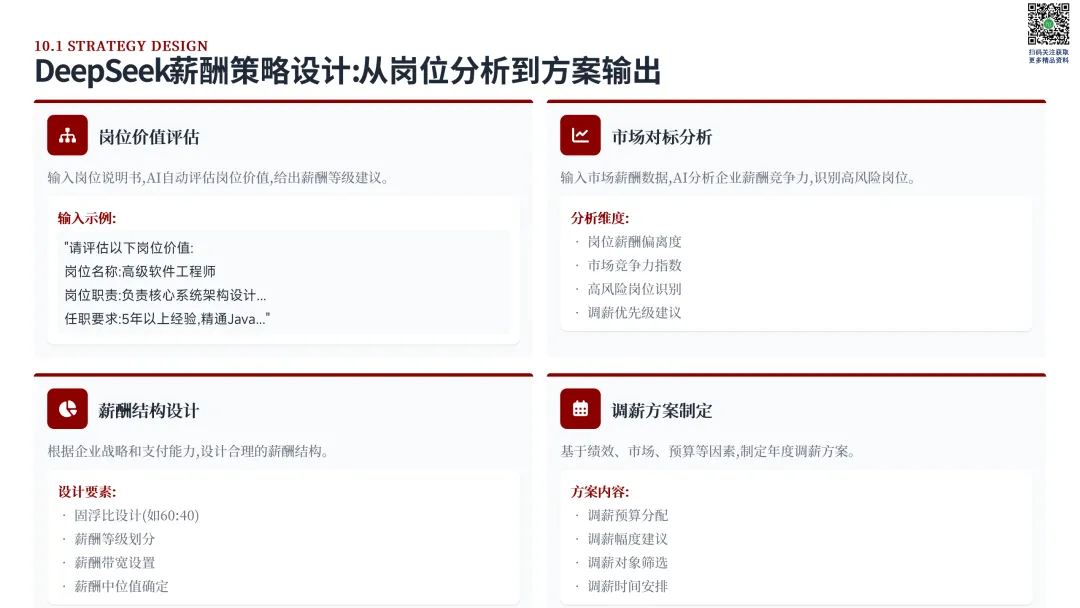The width and height of the screenshot is (1080, 608).
Task: Click the bullet 薪酬带宽设置
Action: click(114, 563)
